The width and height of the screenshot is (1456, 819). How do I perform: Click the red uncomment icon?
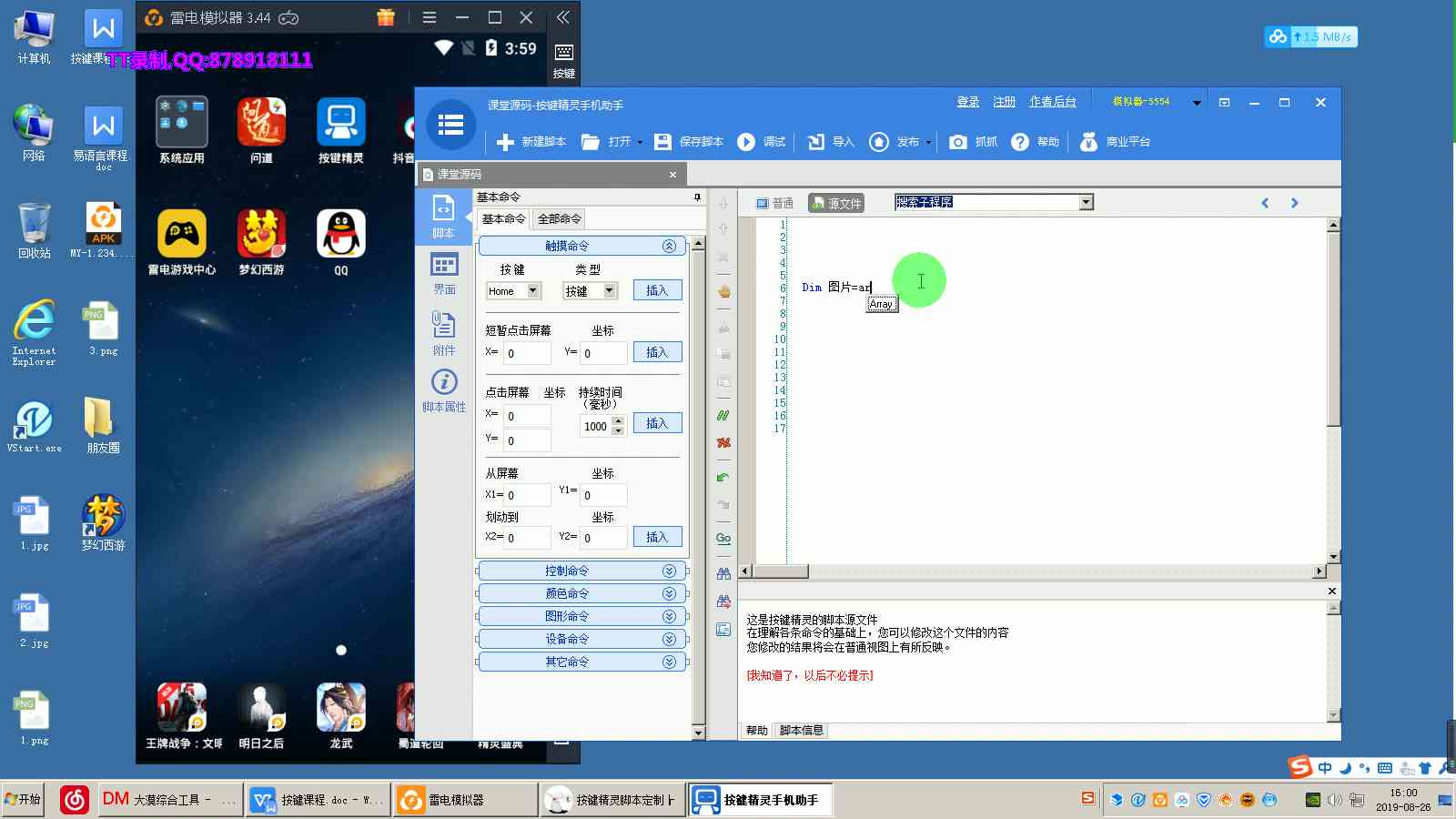point(723,442)
